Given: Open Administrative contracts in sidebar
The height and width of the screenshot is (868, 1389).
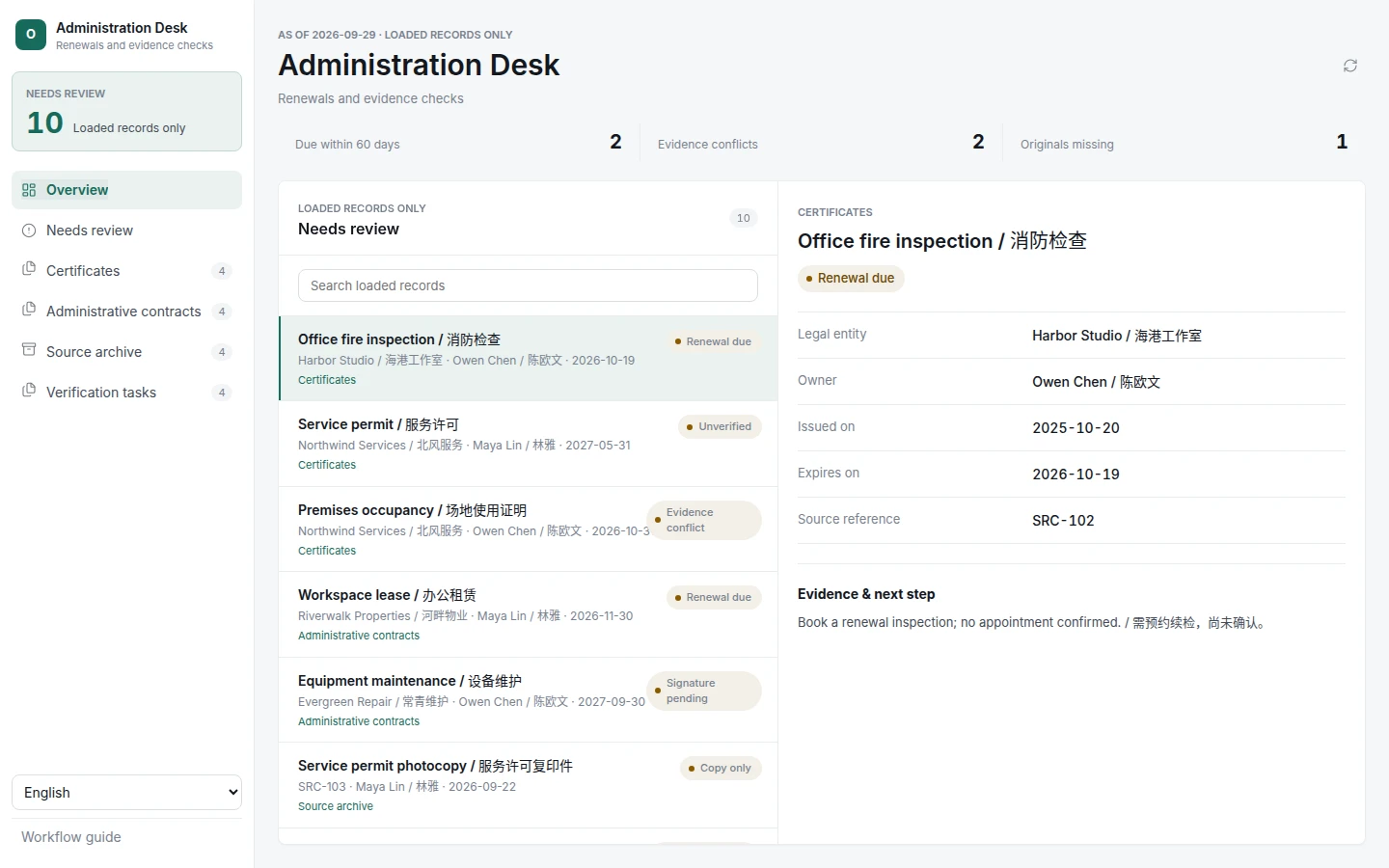Looking at the screenshot, I should point(126,312).
